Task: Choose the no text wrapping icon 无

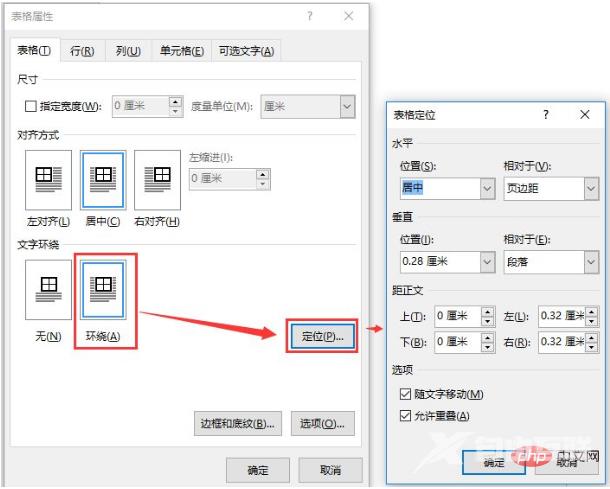Action: pos(48,290)
